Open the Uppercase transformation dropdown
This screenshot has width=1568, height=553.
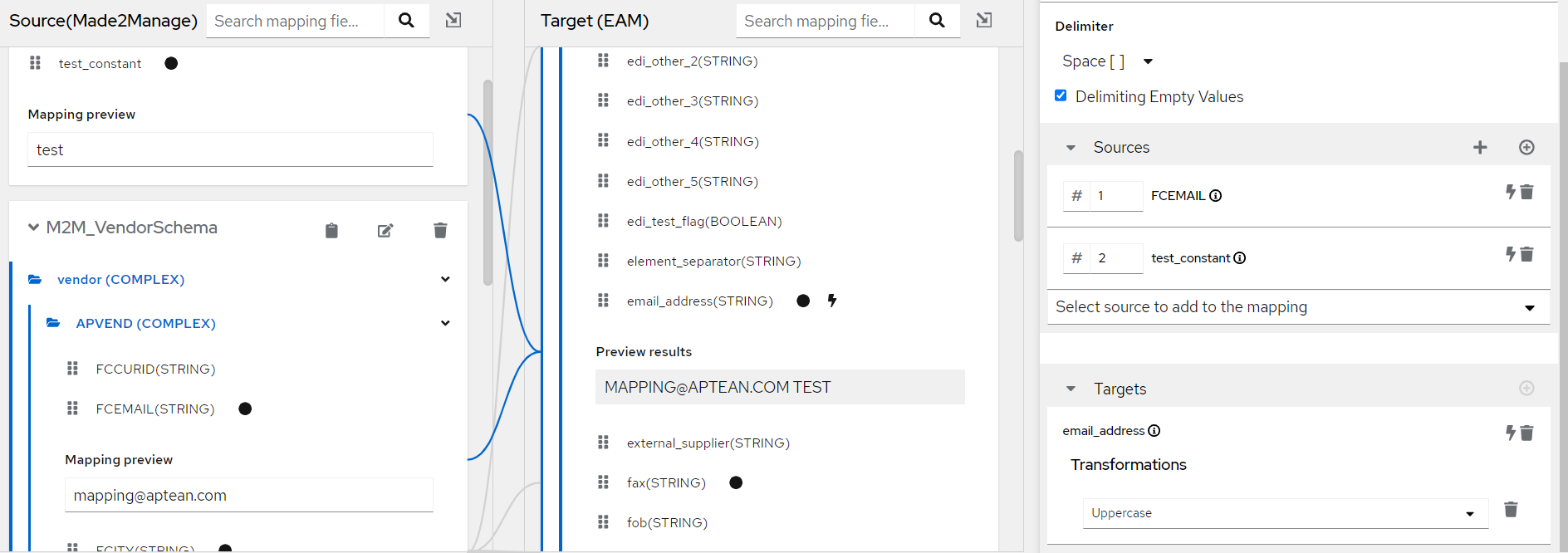[1284, 513]
